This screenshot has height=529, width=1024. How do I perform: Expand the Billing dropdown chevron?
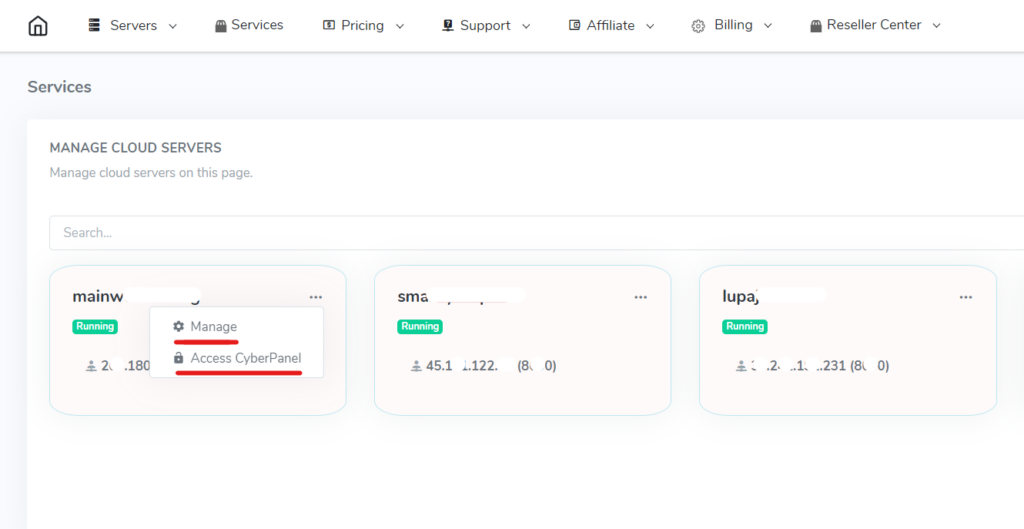[768, 26]
